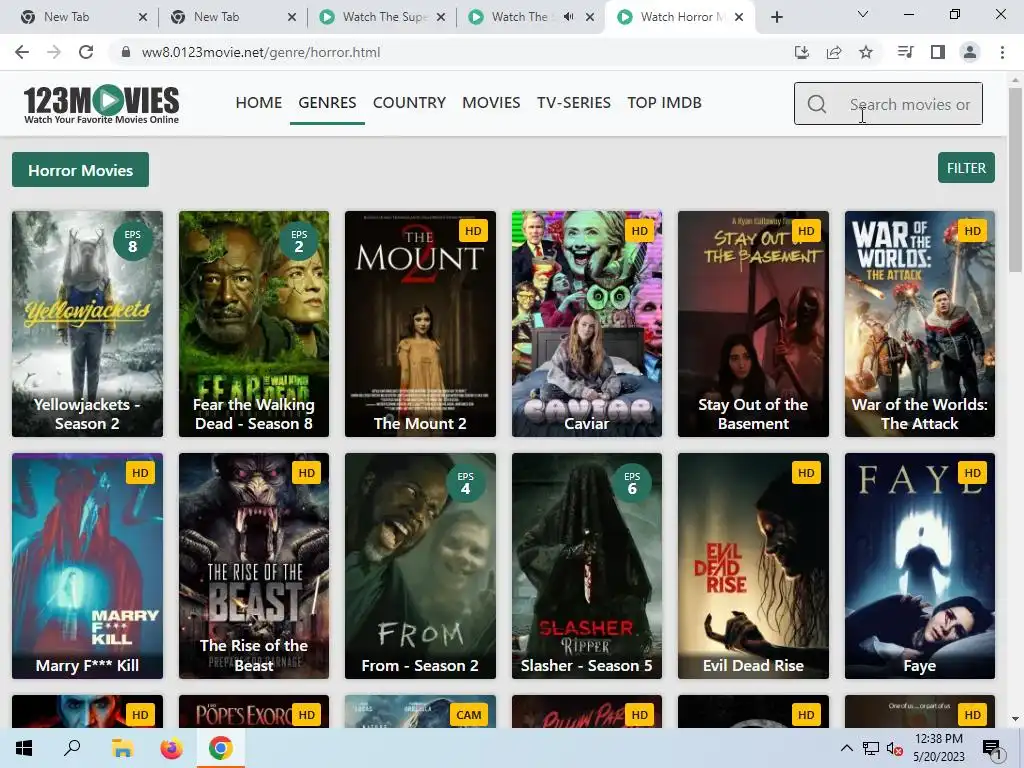Viewport: 1024px width, 768px height.
Task: Toggle the browser side panel icon
Action: (x=938, y=52)
